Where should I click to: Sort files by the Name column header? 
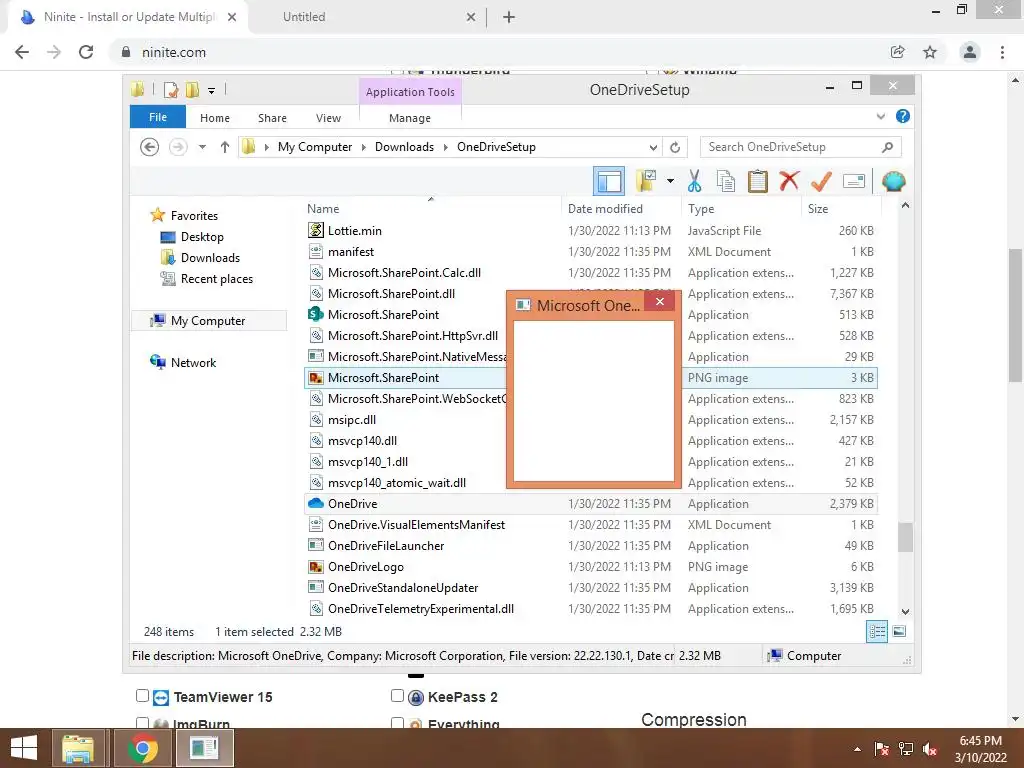click(431, 208)
